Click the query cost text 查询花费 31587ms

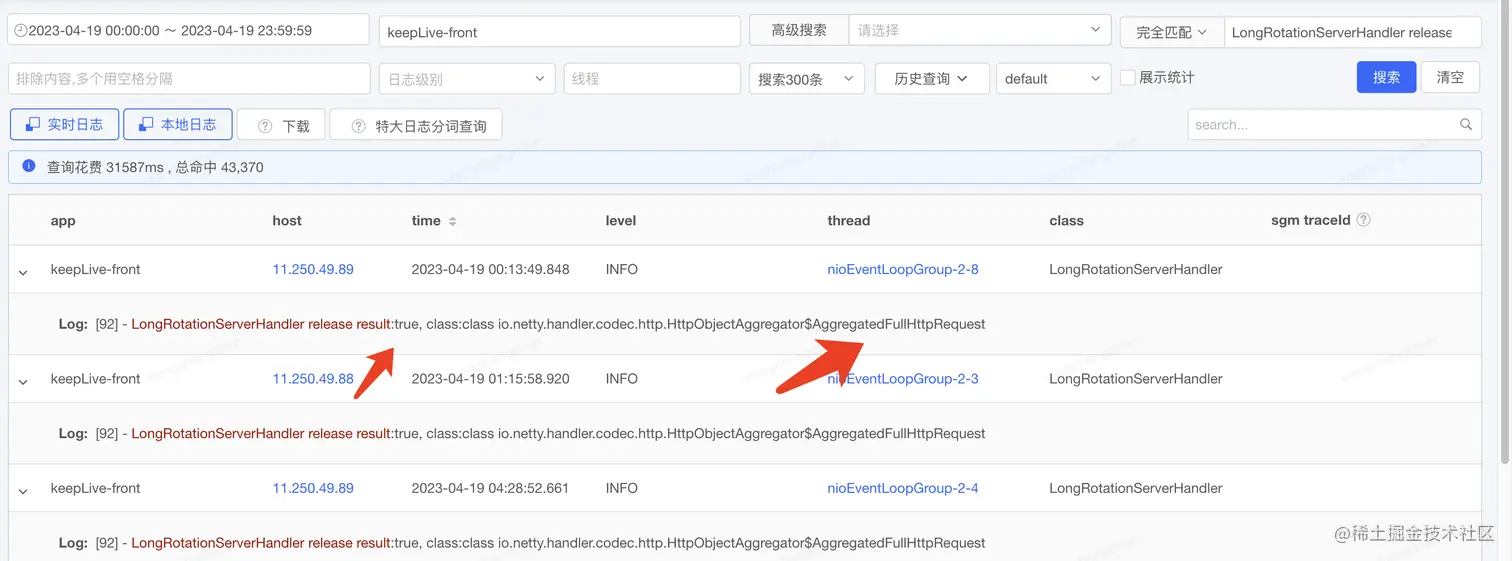coord(105,167)
